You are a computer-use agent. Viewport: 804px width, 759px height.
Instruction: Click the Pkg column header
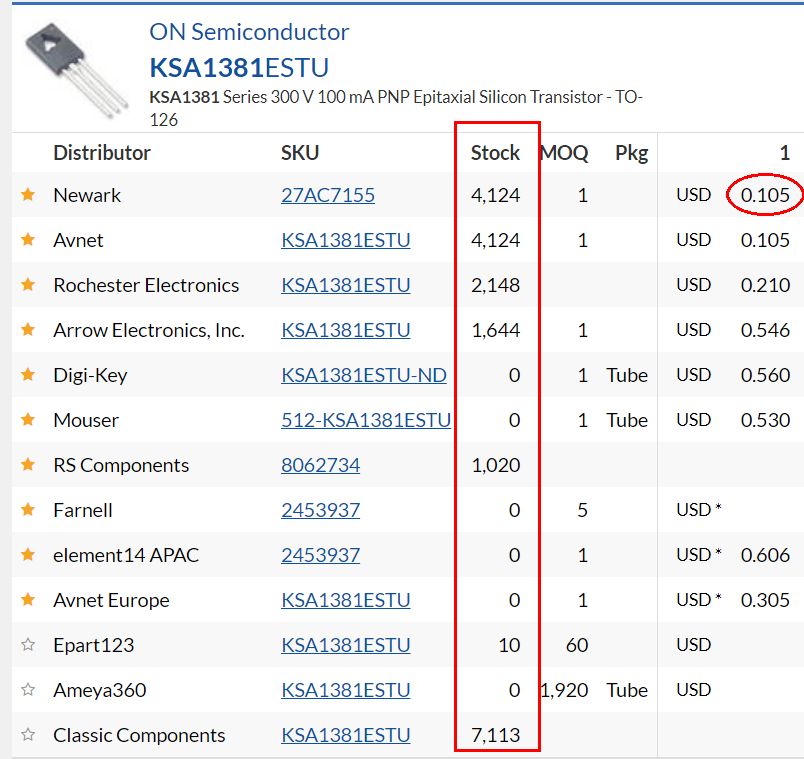pyautogui.click(x=632, y=153)
